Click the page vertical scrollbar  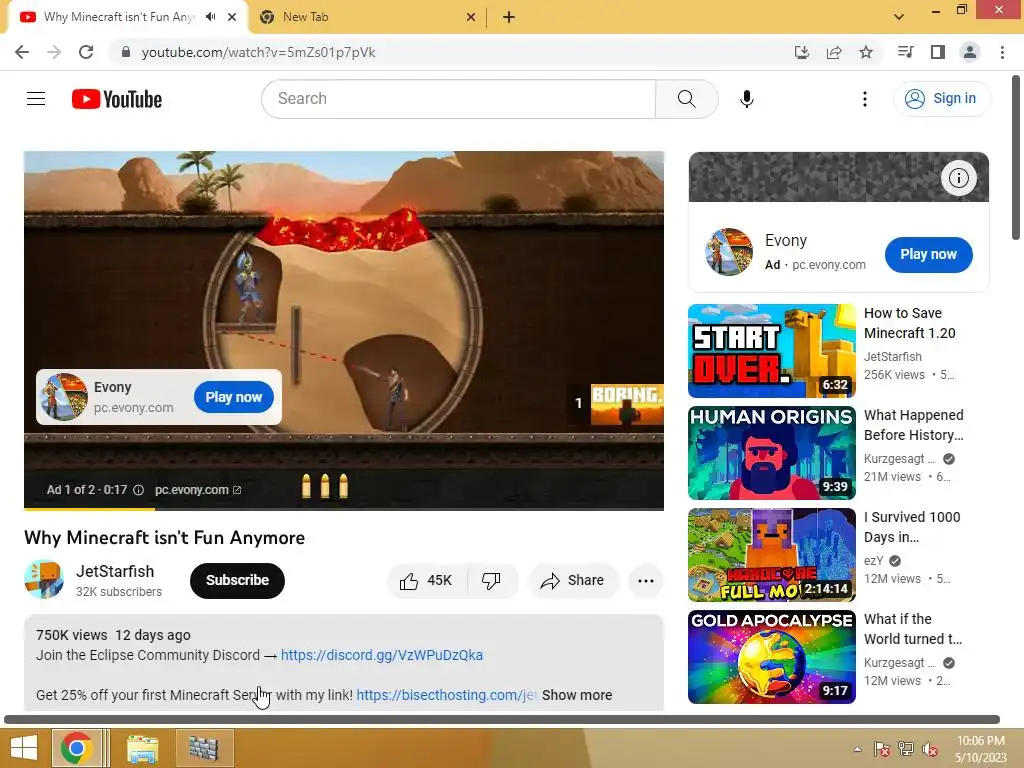(x=1016, y=158)
